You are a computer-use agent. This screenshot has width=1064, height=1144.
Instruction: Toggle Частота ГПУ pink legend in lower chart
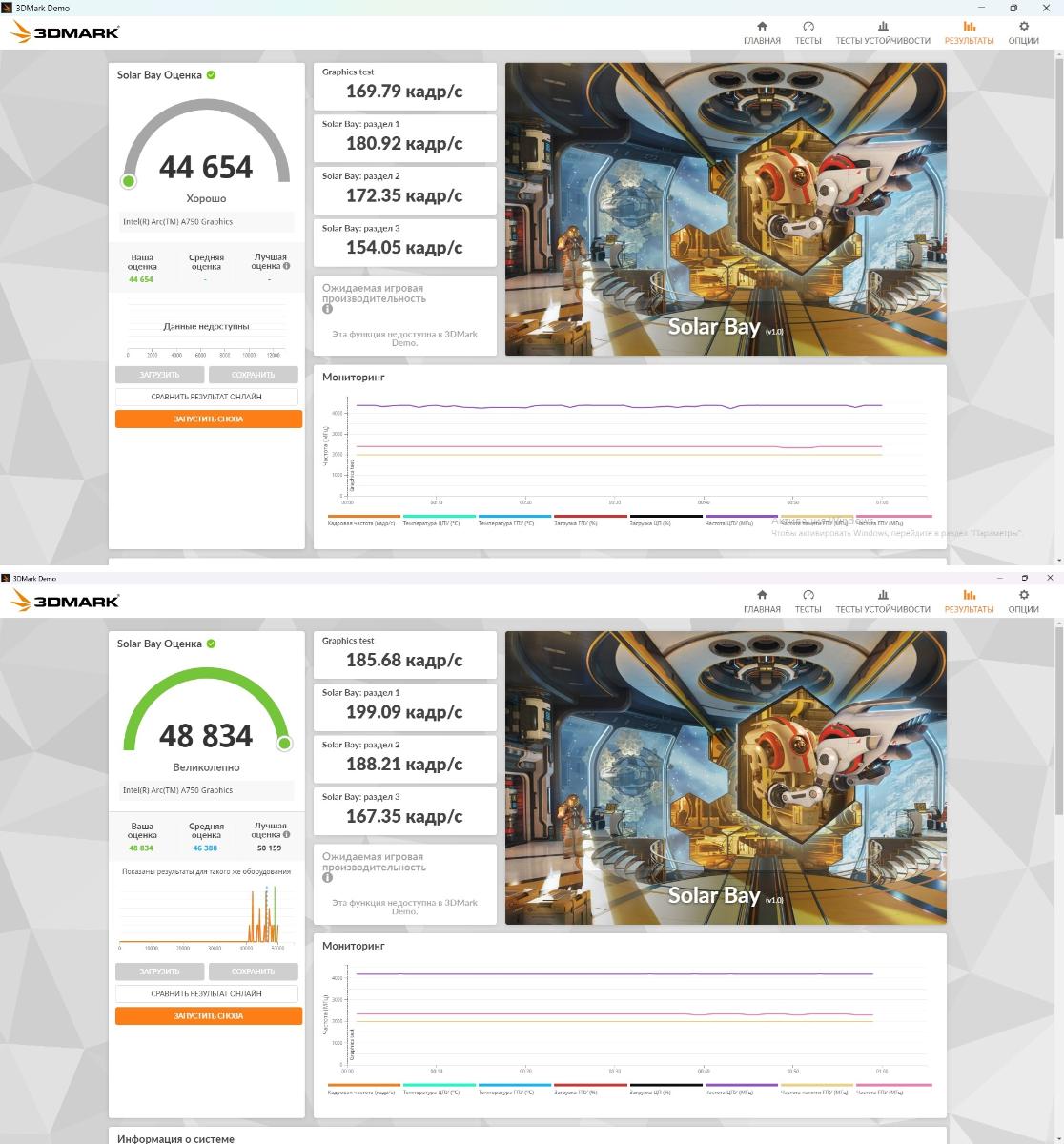tap(892, 1089)
